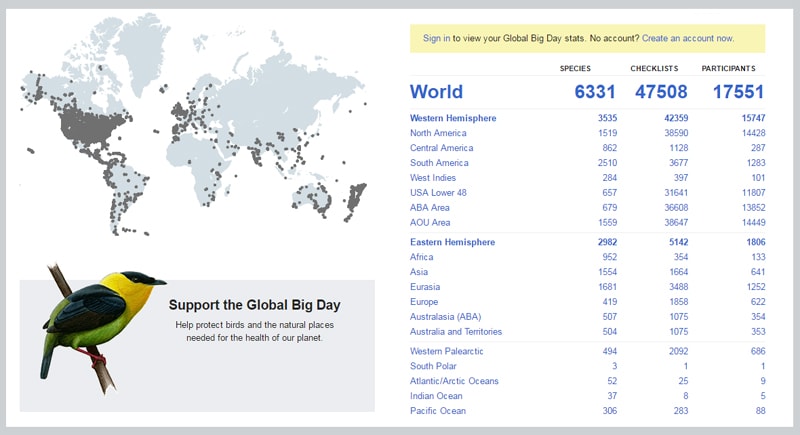The height and width of the screenshot is (435, 800).
Task: Open the West Indies region
Action: tap(433, 178)
